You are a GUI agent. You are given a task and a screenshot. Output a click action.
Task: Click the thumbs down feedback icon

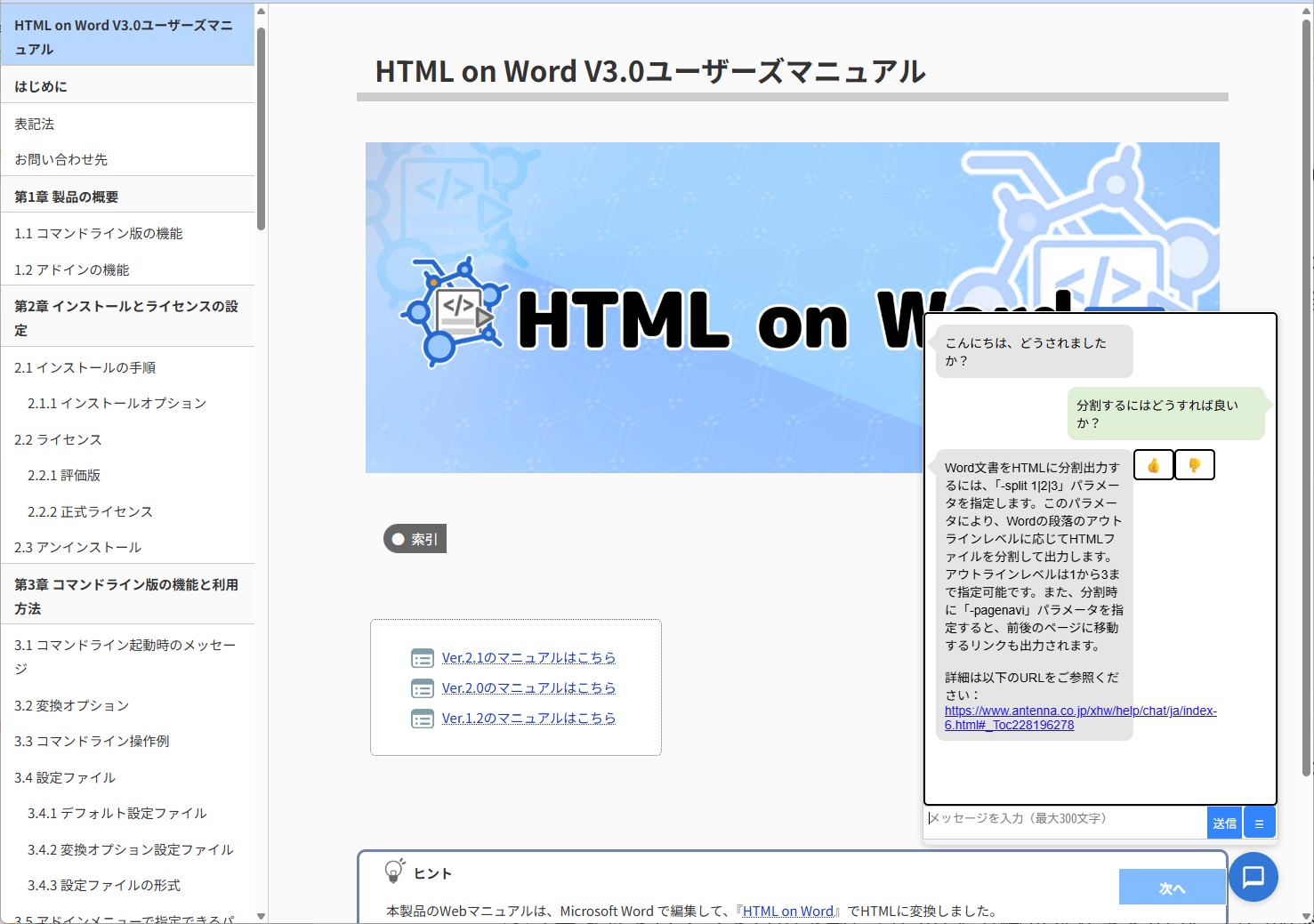click(1195, 465)
